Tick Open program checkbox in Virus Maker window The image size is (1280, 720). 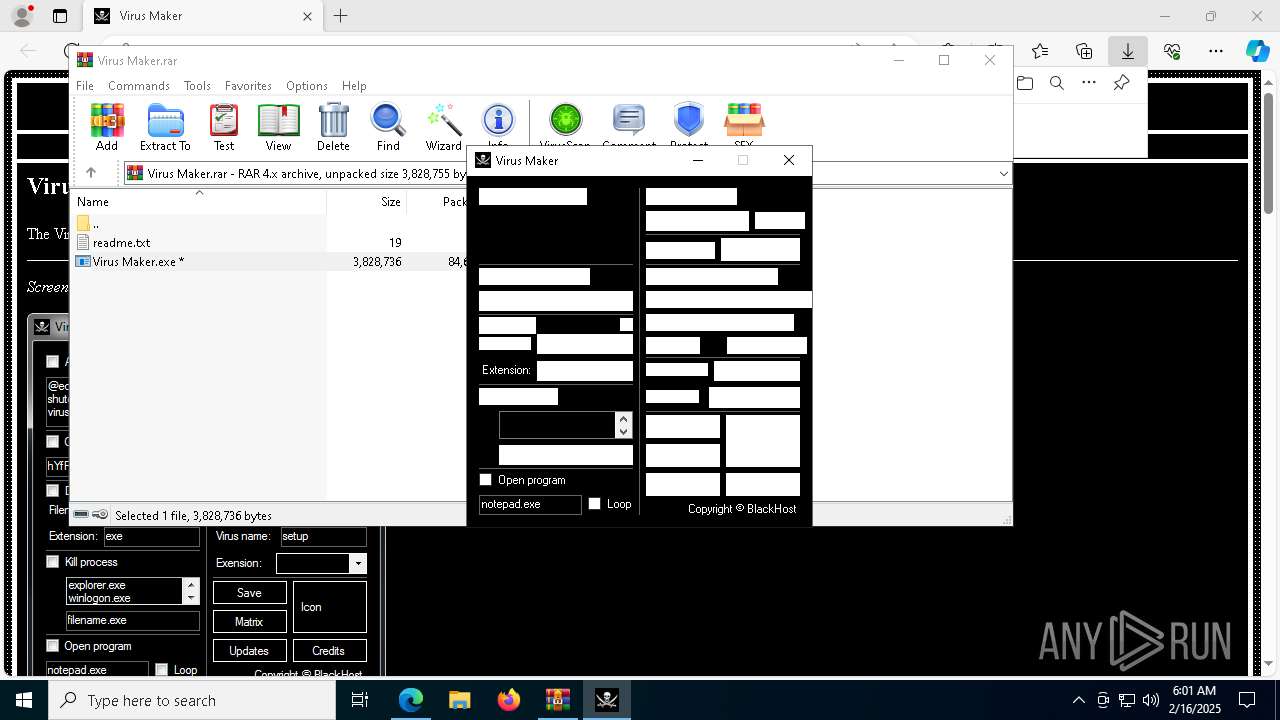[x=486, y=480]
